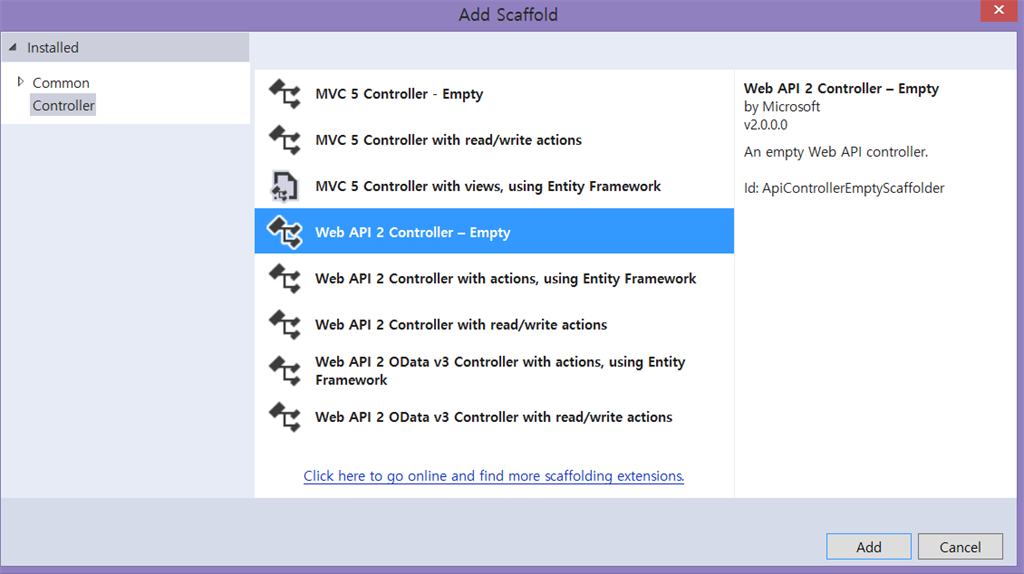
Task: Select the Controller category in tree
Action: (63, 105)
